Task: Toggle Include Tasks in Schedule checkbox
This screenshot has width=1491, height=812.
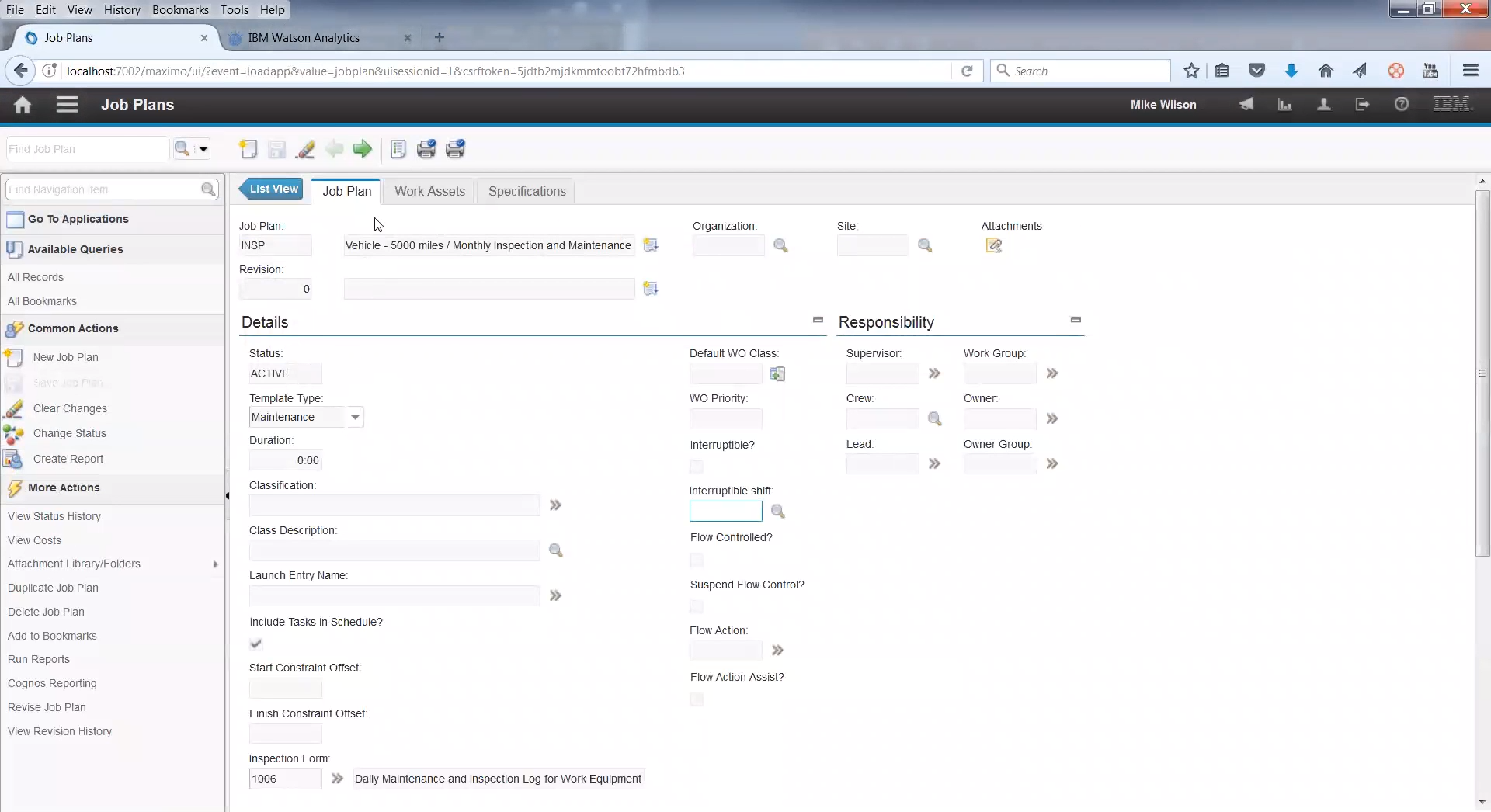Action: pyautogui.click(x=256, y=644)
